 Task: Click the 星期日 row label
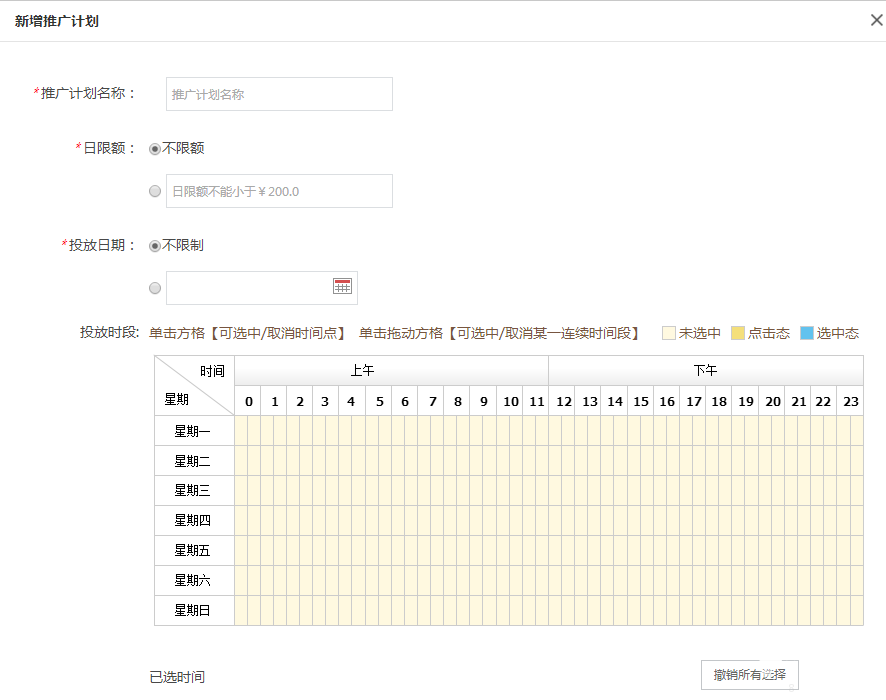click(193, 610)
